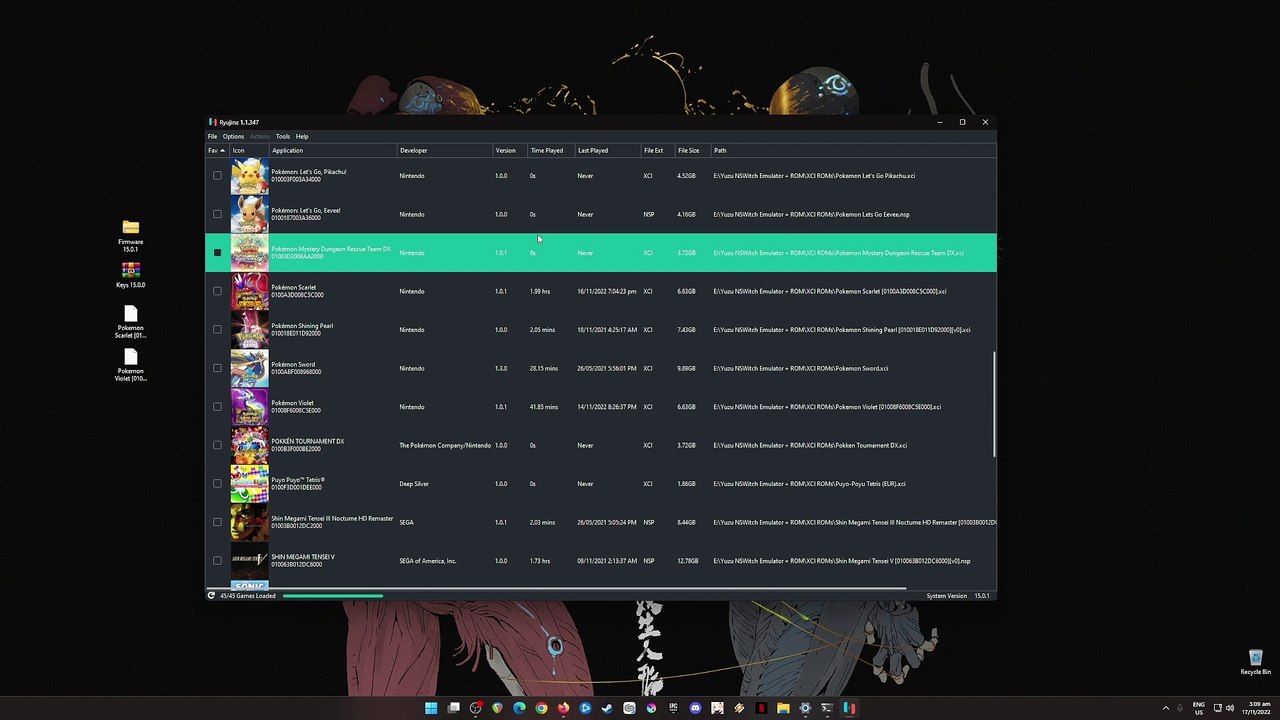
Task: Sort by the File Size column
Action: (x=693, y=151)
